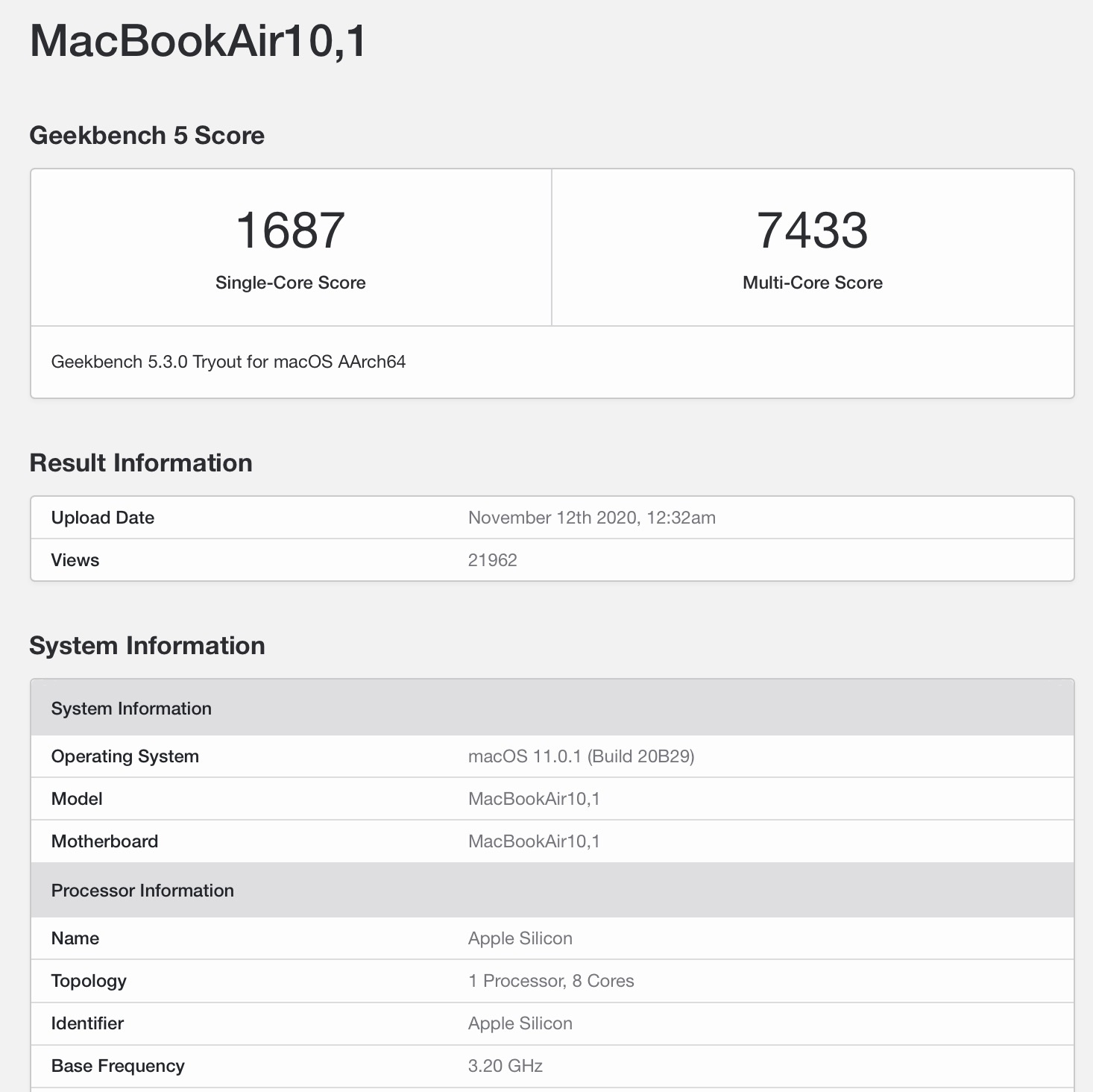This screenshot has height=1092, width=1093.
Task: Click the November 12th 2020 upload timestamp
Action: coord(591,518)
